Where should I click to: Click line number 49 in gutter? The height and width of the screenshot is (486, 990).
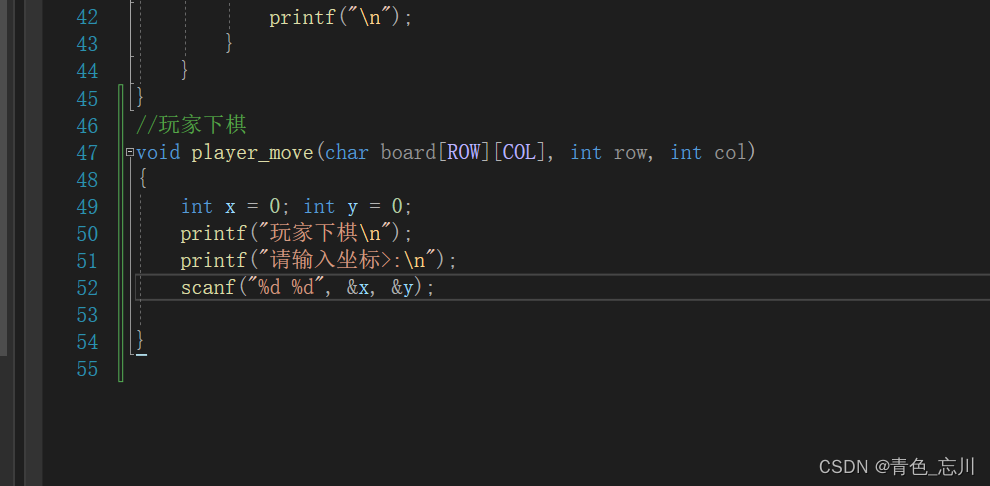coord(87,207)
